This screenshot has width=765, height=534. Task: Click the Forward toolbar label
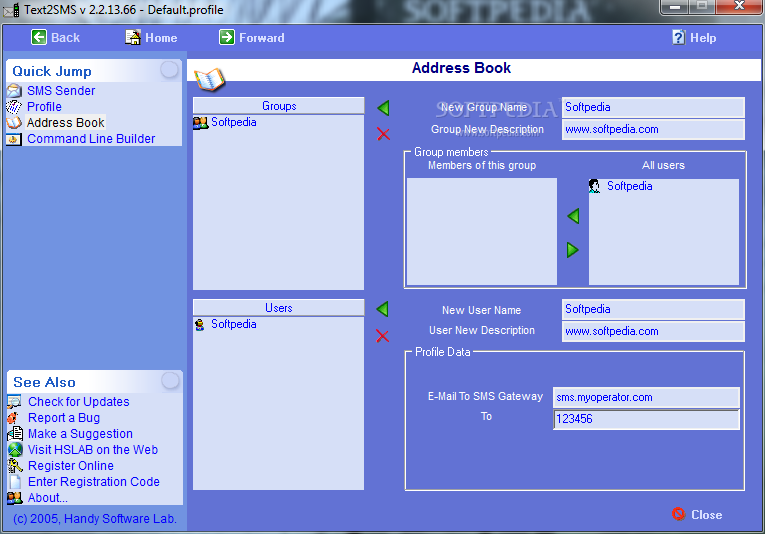pyautogui.click(x=262, y=38)
